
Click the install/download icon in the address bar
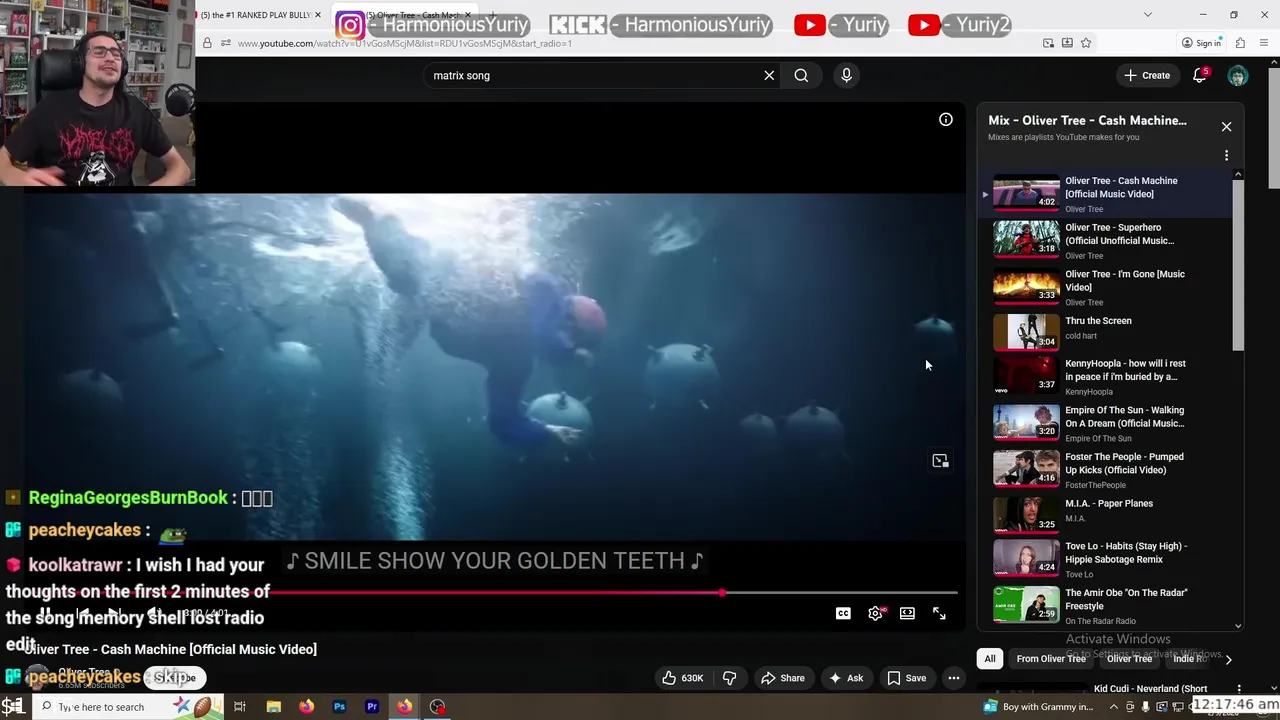tap(1067, 43)
